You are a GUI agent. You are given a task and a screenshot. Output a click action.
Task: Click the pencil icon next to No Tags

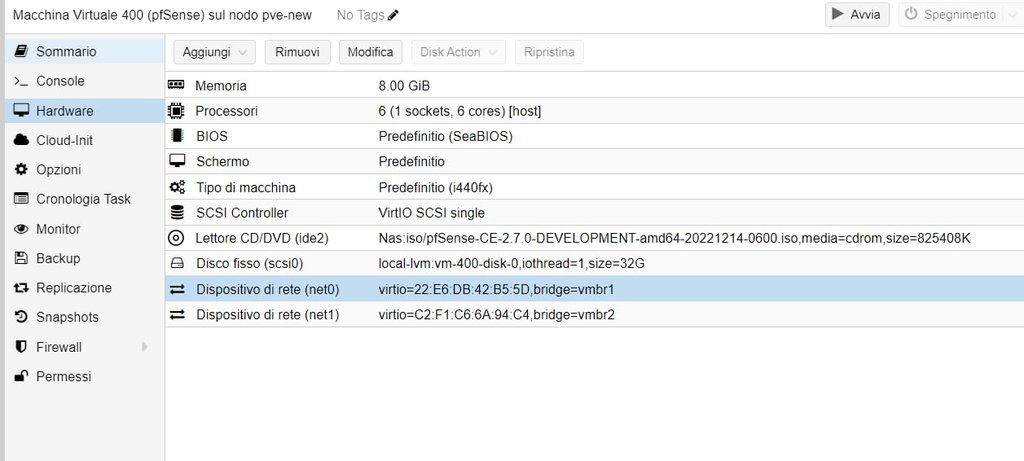[392, 15]
